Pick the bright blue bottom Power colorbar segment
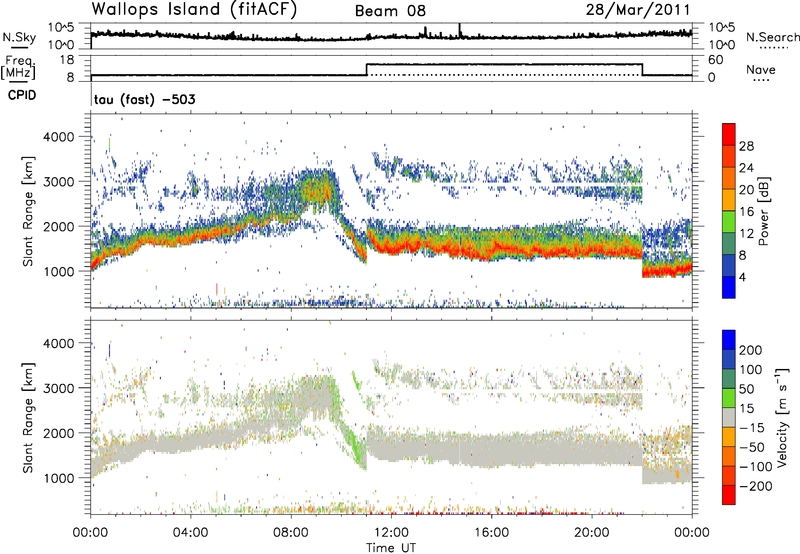Screen dimensions: 800x554 (729, 287)
